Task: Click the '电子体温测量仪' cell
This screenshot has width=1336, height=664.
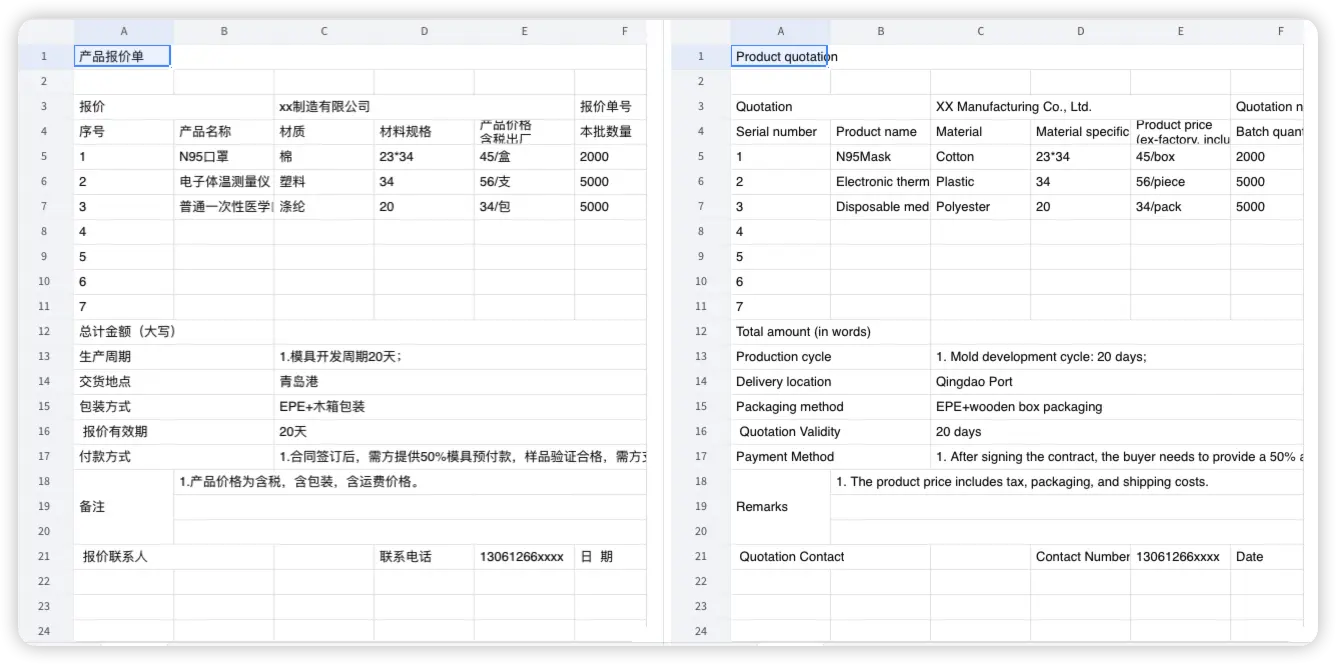Action: pos(224,181)
